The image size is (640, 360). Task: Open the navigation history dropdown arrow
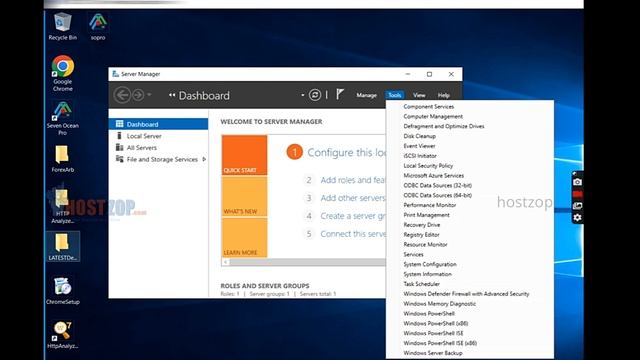pos(149,95)
